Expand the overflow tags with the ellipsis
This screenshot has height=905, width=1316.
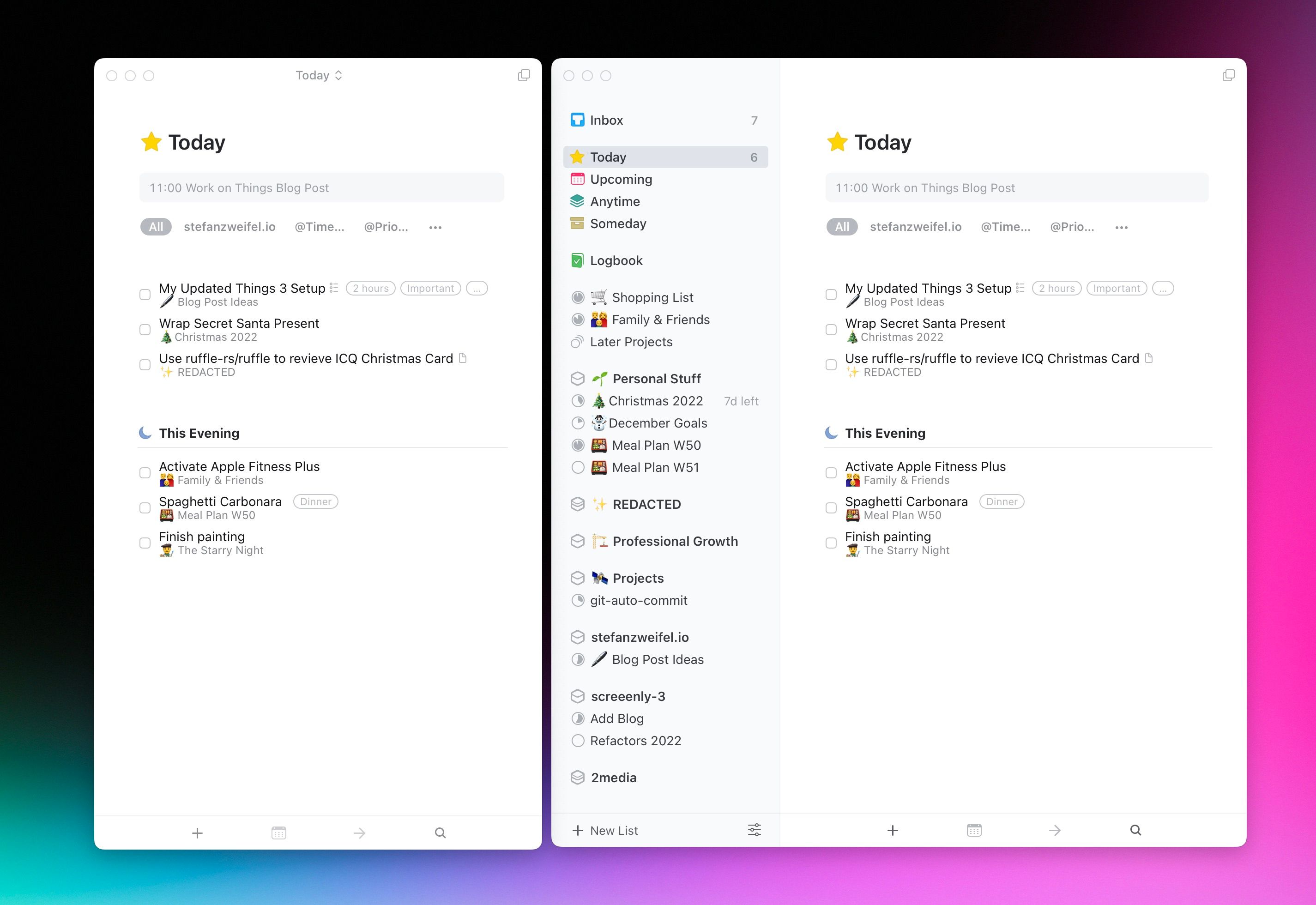pyautogui.click(x=435, y=227)
